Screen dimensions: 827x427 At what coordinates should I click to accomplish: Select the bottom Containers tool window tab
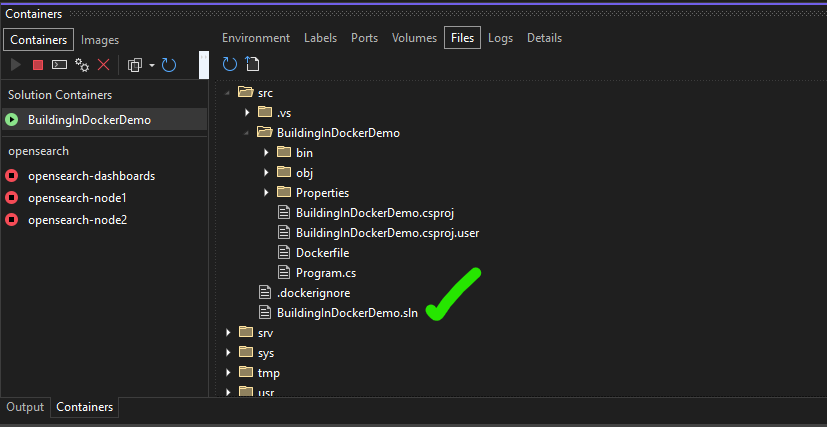[84, 407]
